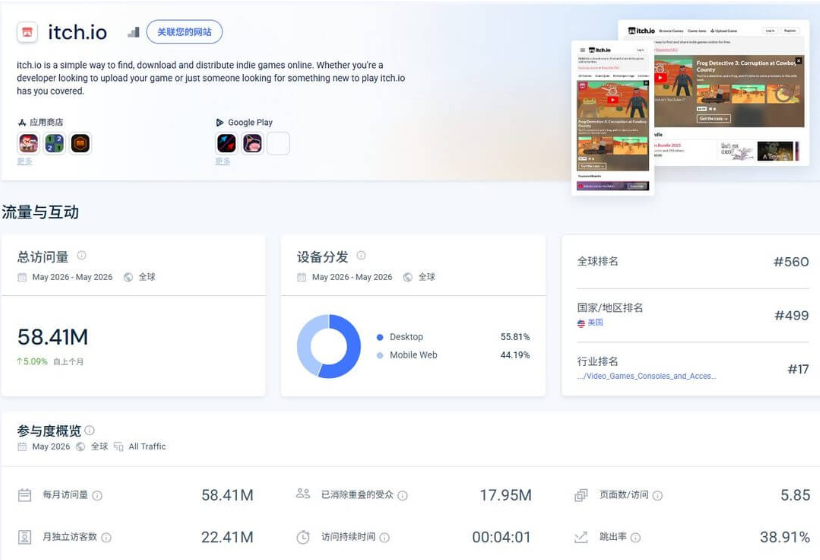Click the 00:04:01 visit duration value

pyautogui.click(x=502, y=537)
